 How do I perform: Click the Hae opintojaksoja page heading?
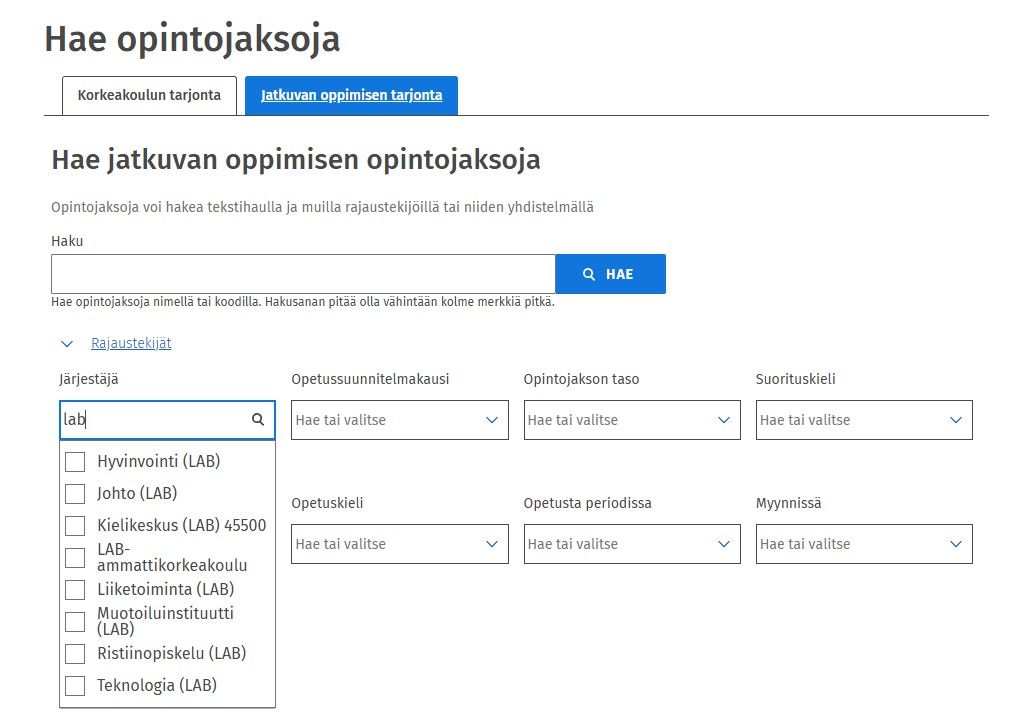coord(192,38)
